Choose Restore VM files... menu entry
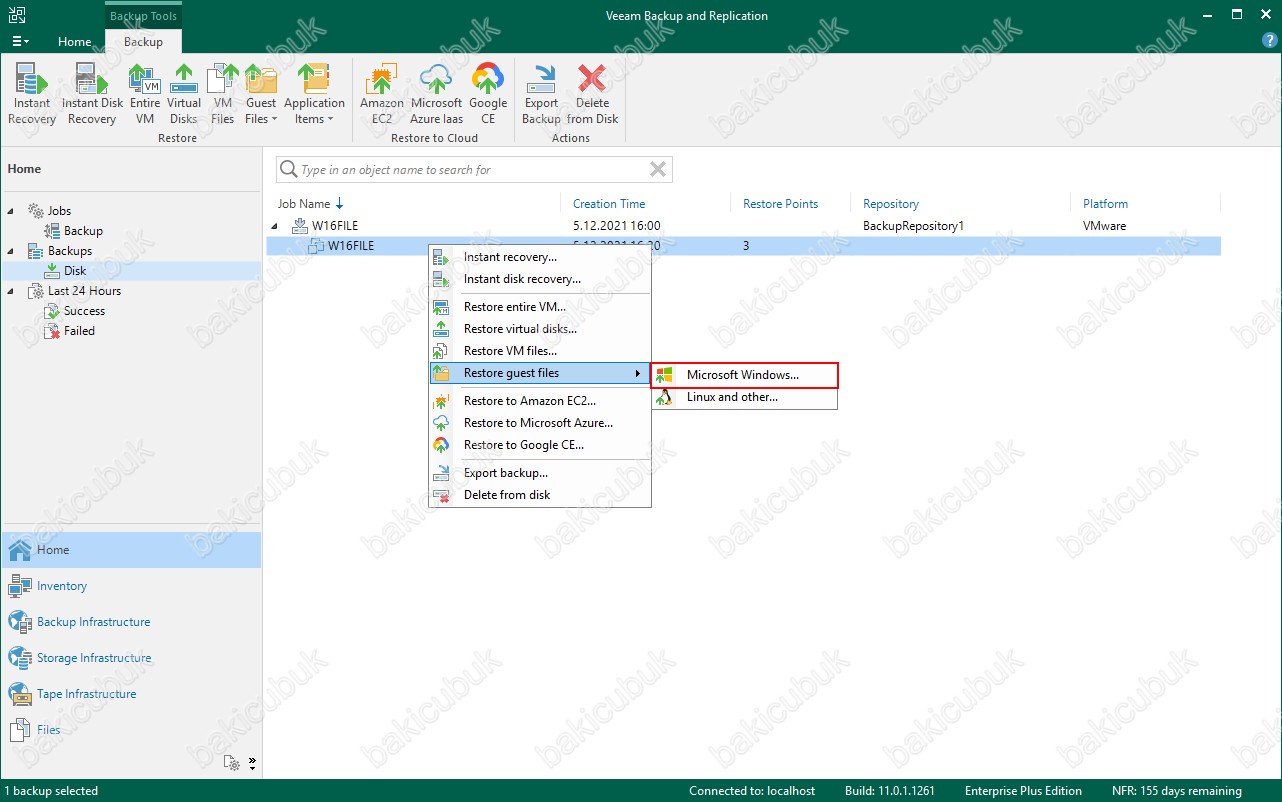 tap(540, 351)
